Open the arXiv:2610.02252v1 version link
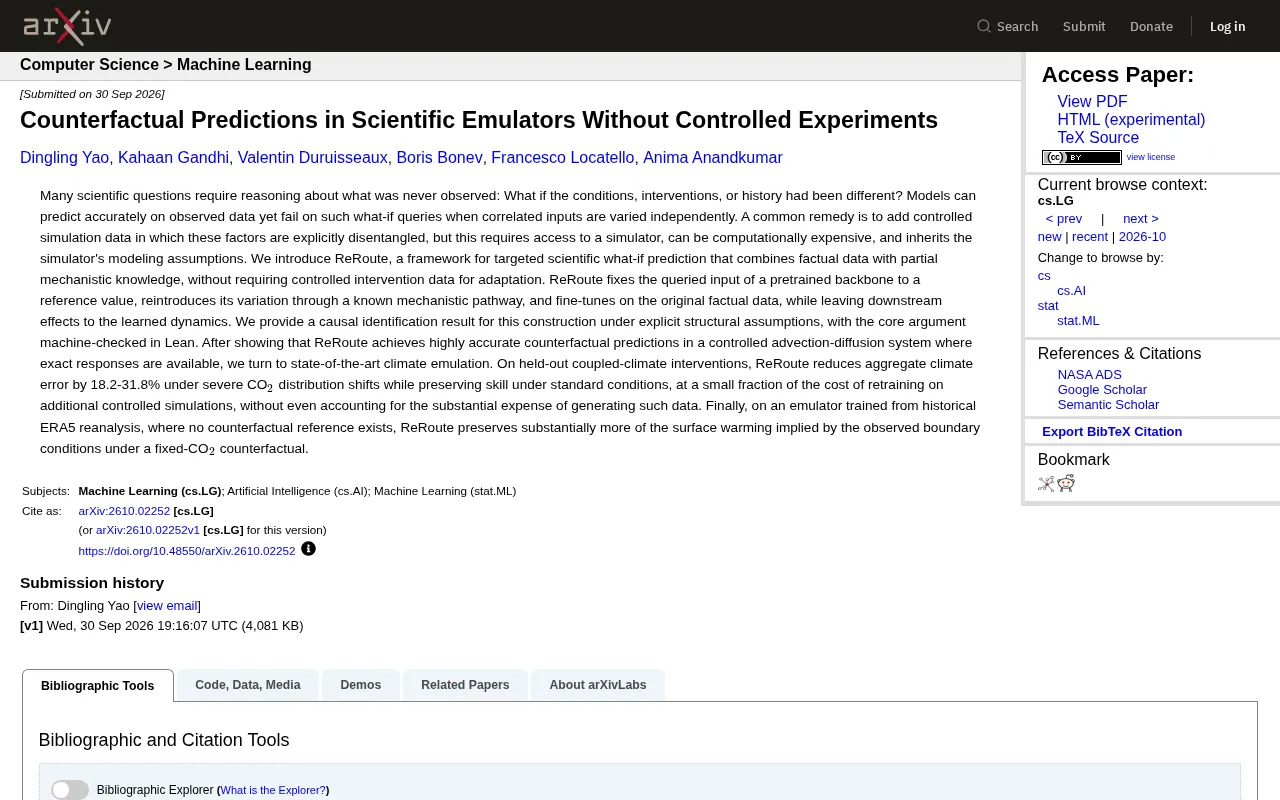Viewport: 1280px width, 800px height. coord(148,530)
